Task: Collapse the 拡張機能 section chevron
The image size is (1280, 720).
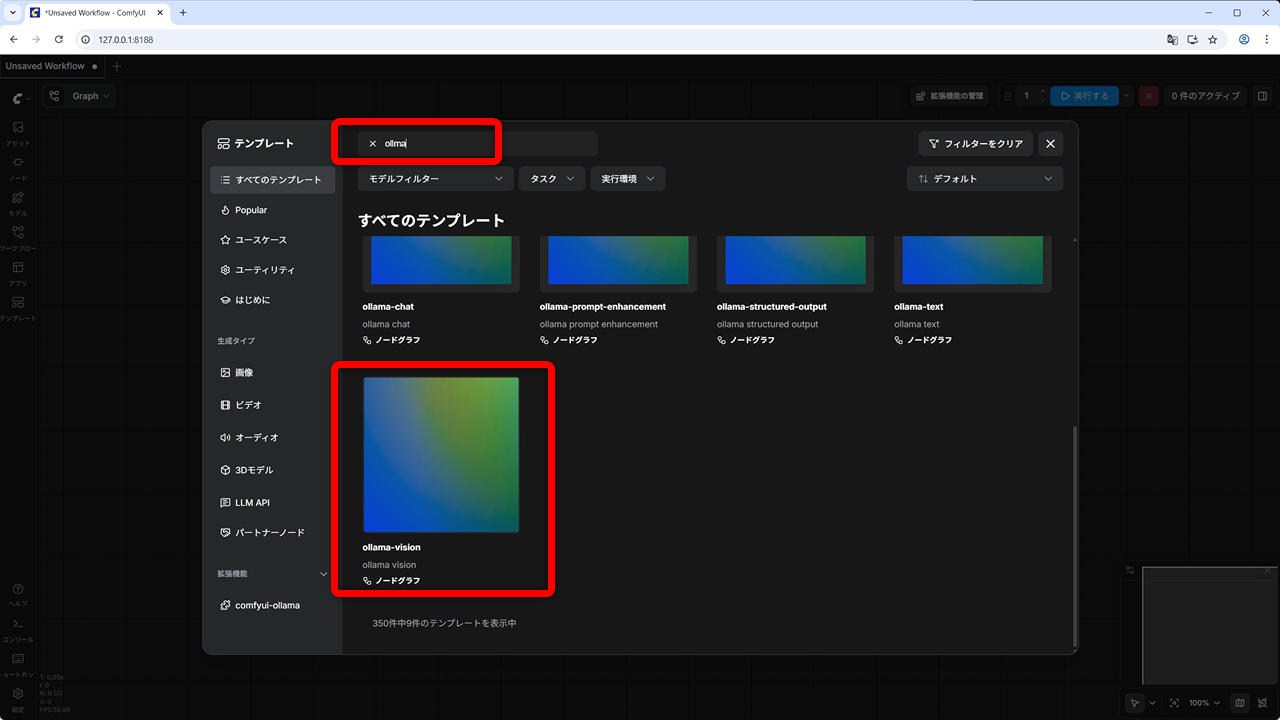Action: [x=323, y=574]
